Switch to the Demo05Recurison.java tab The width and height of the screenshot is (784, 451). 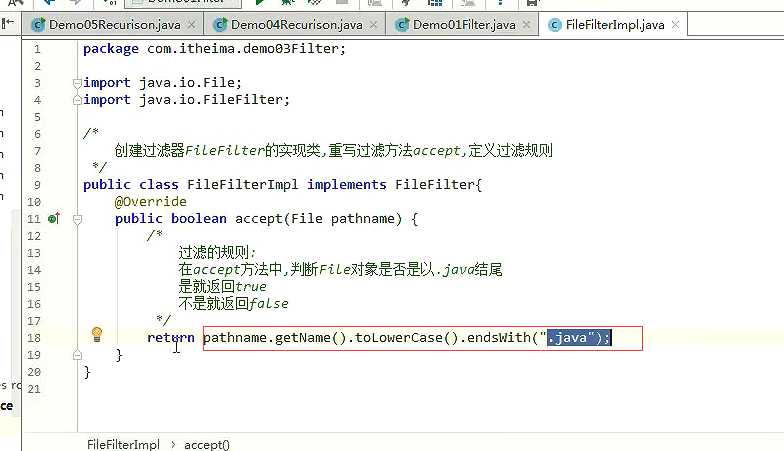(x=114, y=24)
